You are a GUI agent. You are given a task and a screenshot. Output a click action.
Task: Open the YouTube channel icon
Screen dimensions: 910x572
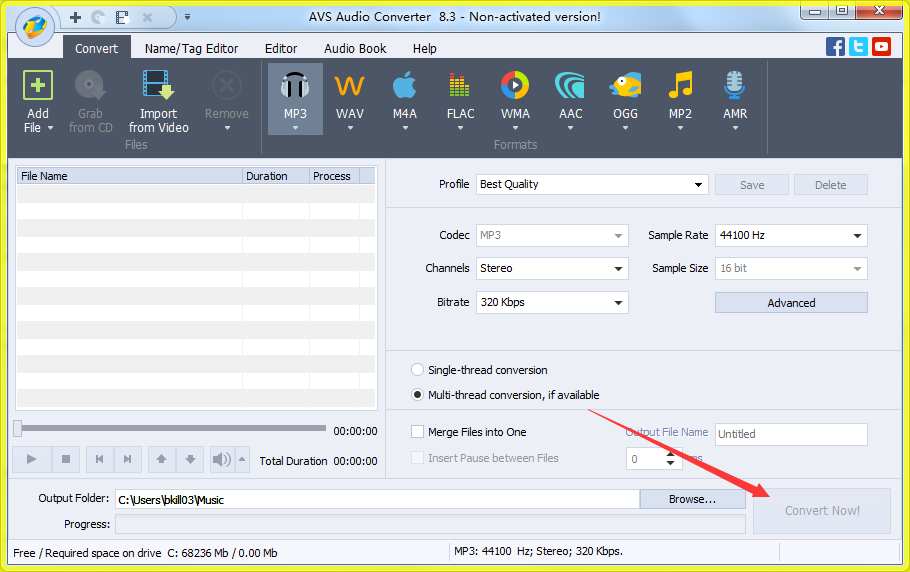pos(881,46)
